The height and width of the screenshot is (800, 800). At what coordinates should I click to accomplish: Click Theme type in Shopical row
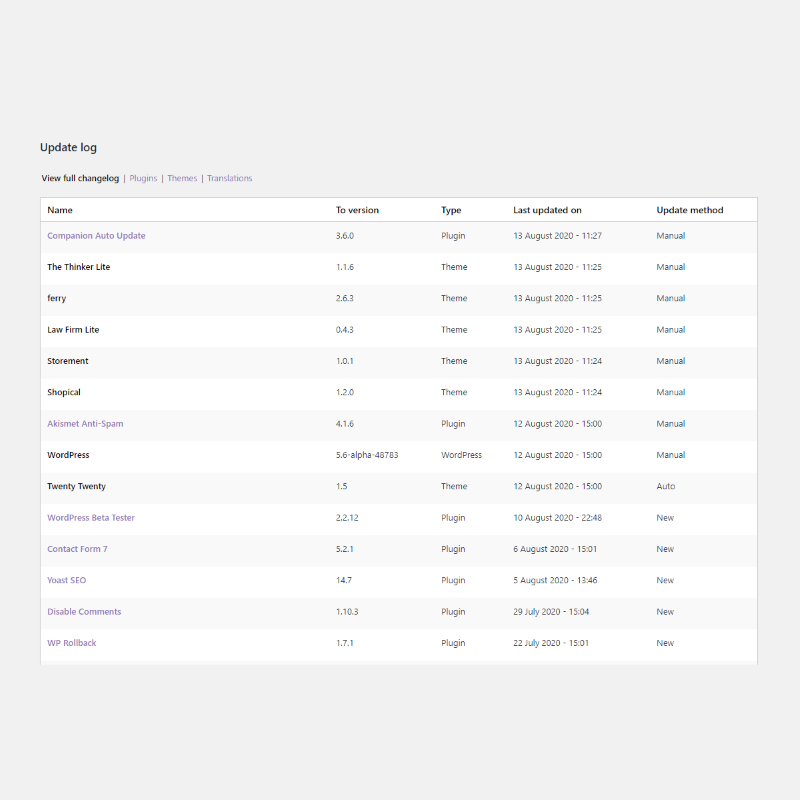tap(454, 392)
